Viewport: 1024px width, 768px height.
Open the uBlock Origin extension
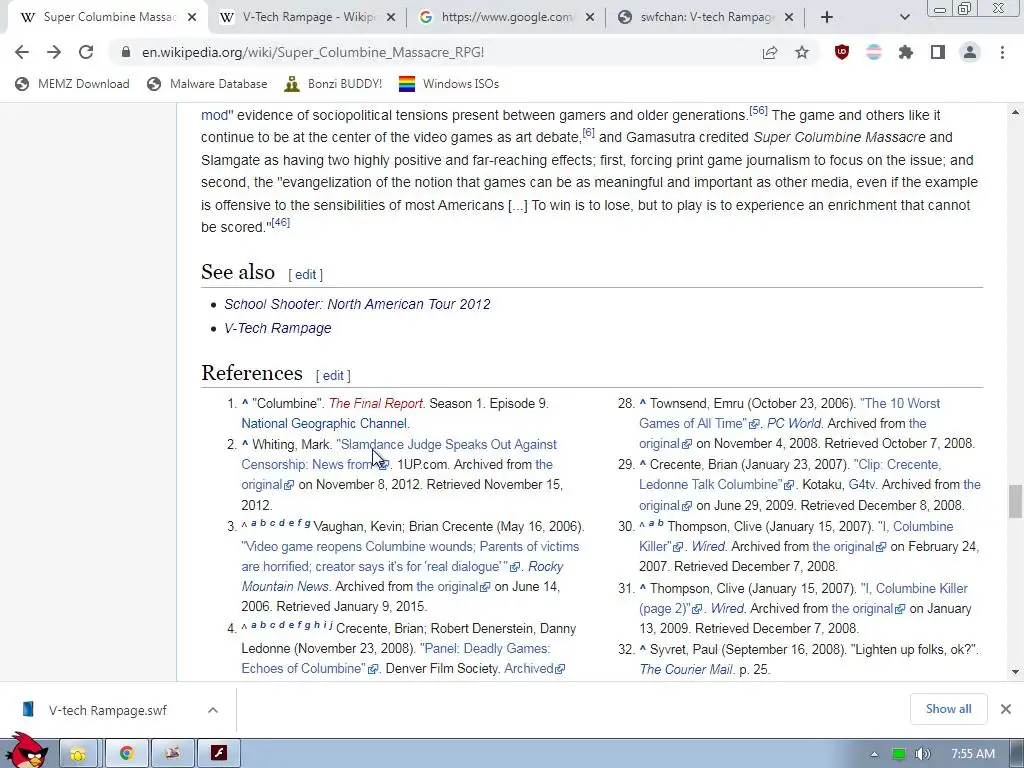[842, 52]
